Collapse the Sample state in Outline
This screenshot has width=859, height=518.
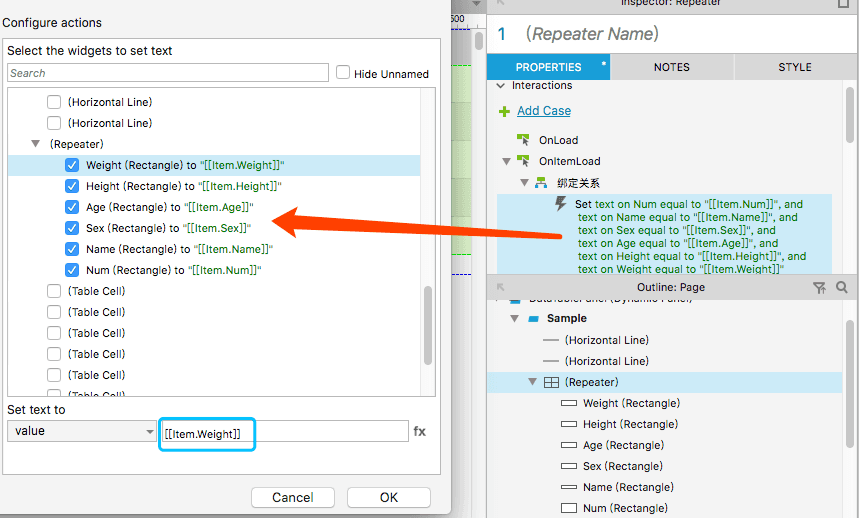point(514,319)
